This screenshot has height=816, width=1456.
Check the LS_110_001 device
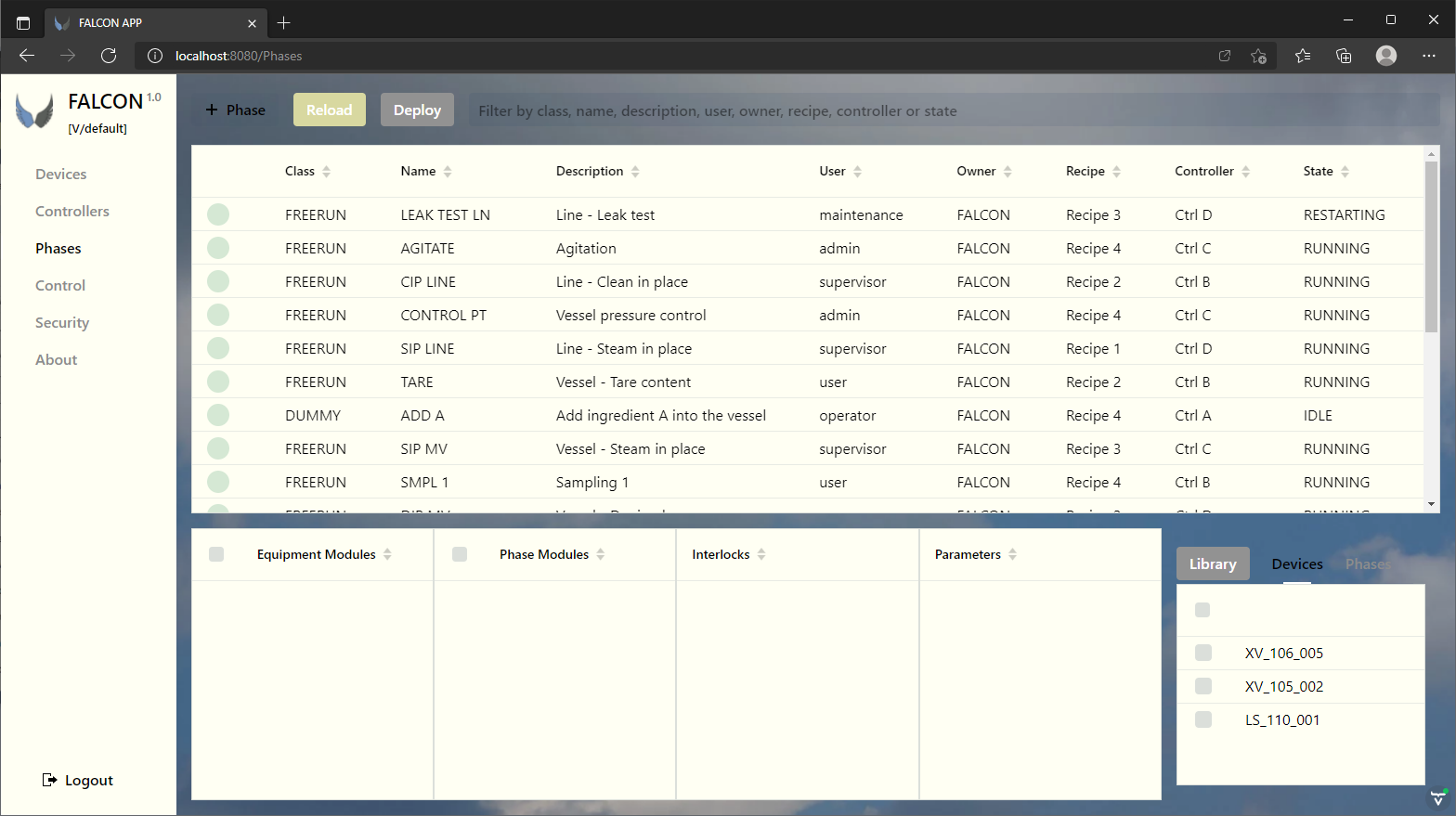(x=1203, y=719)
